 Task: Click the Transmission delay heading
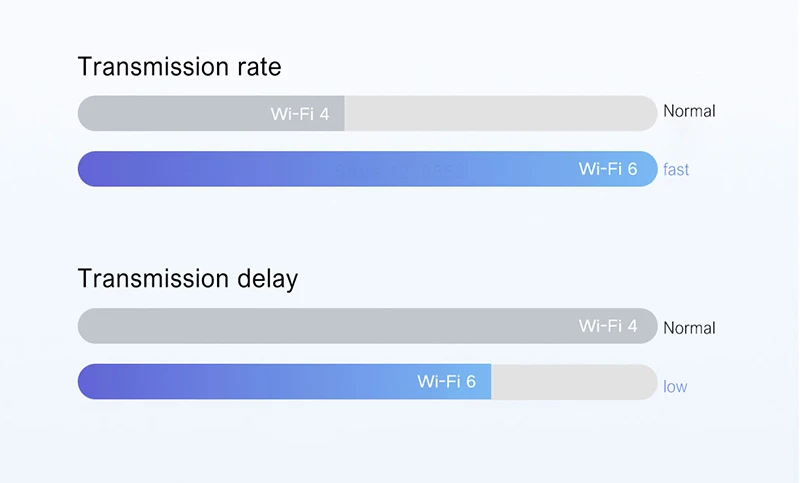(x=188, y=278)
